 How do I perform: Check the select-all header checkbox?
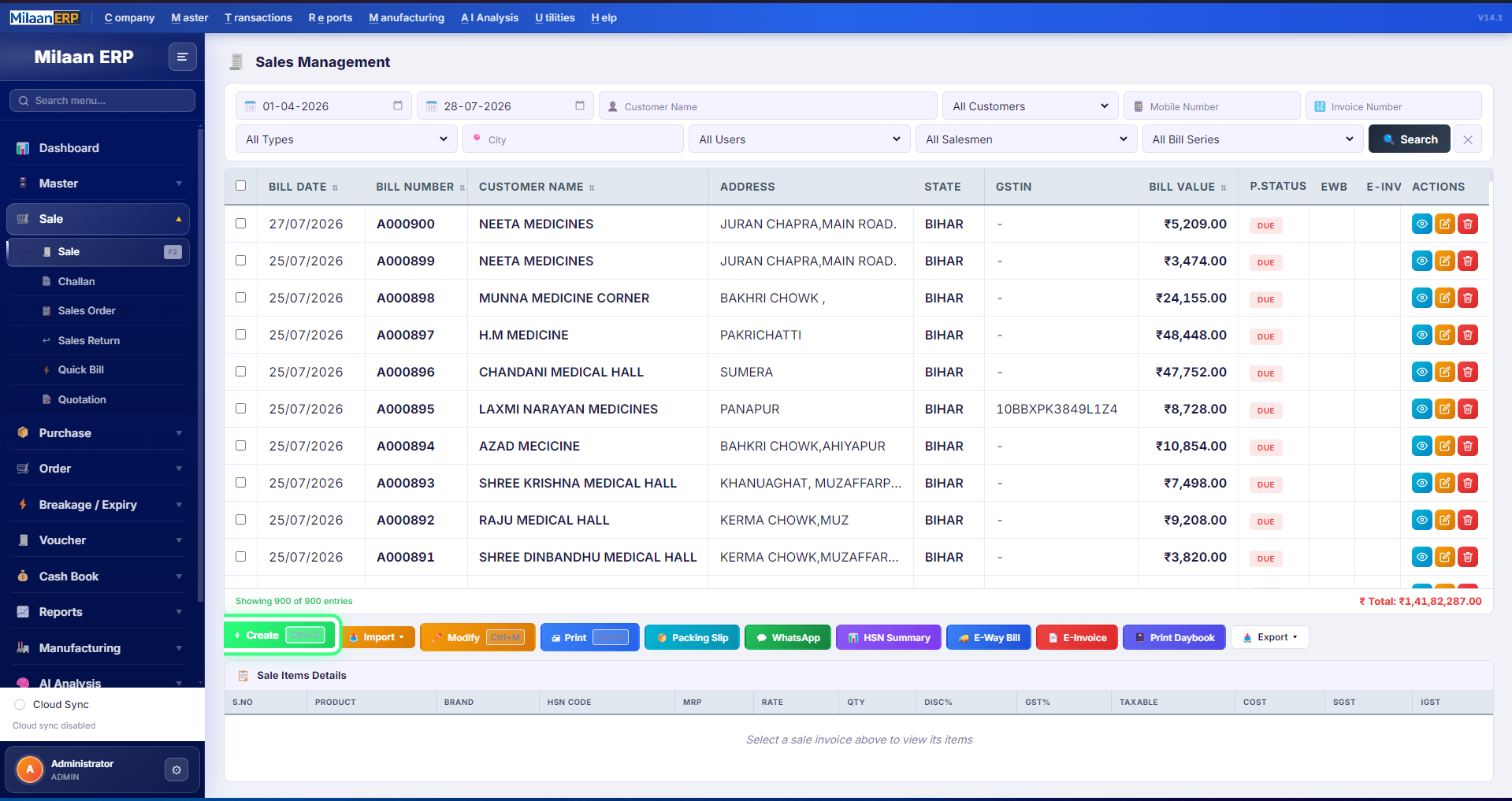pyautogui.click(x=240, y=186)
